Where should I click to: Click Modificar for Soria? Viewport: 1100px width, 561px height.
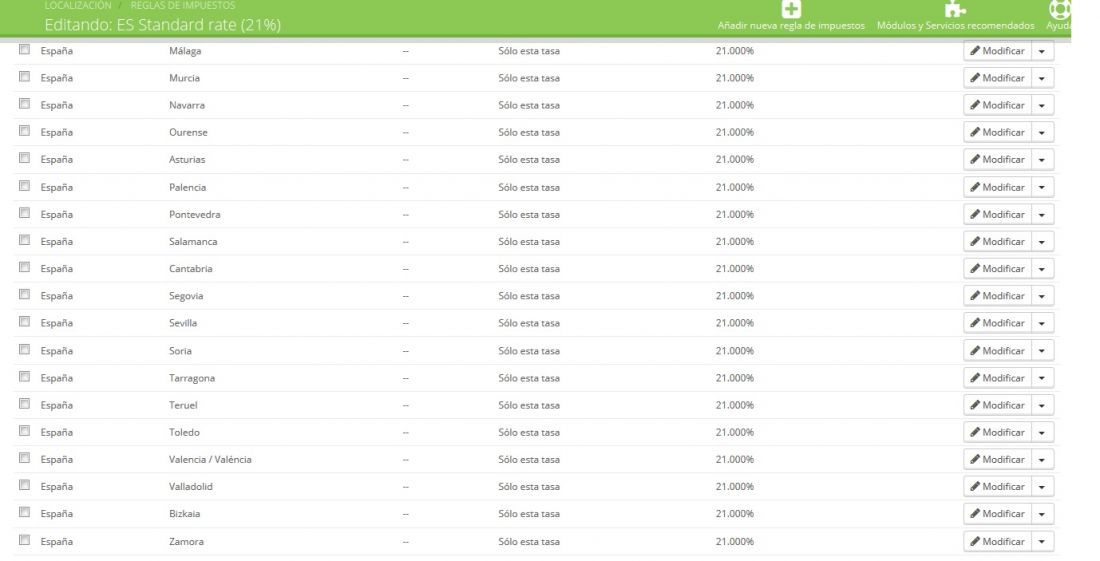[x=998, y=351]
